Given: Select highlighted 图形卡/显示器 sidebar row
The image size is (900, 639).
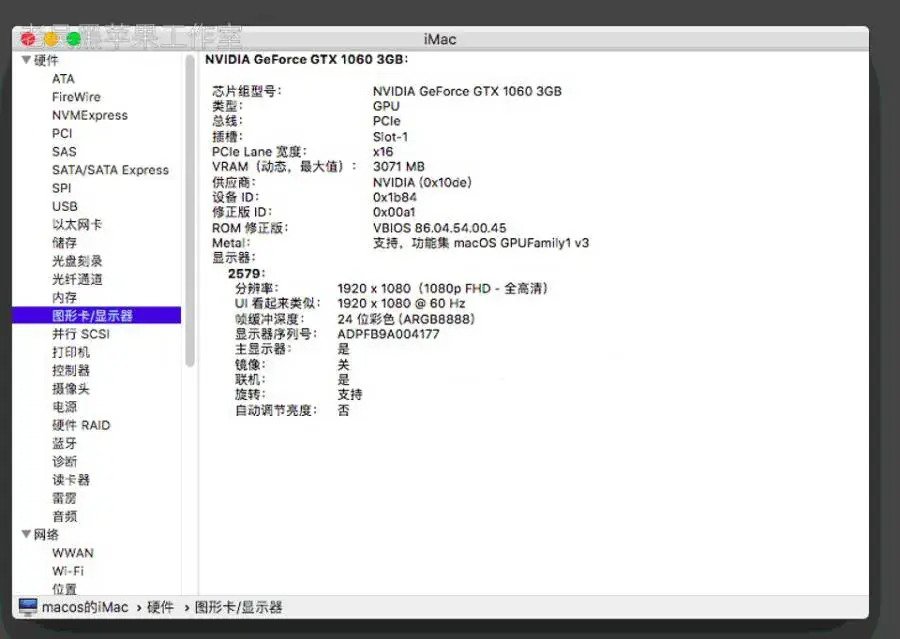Looking at the screenshot, I should tap(96, 315).
